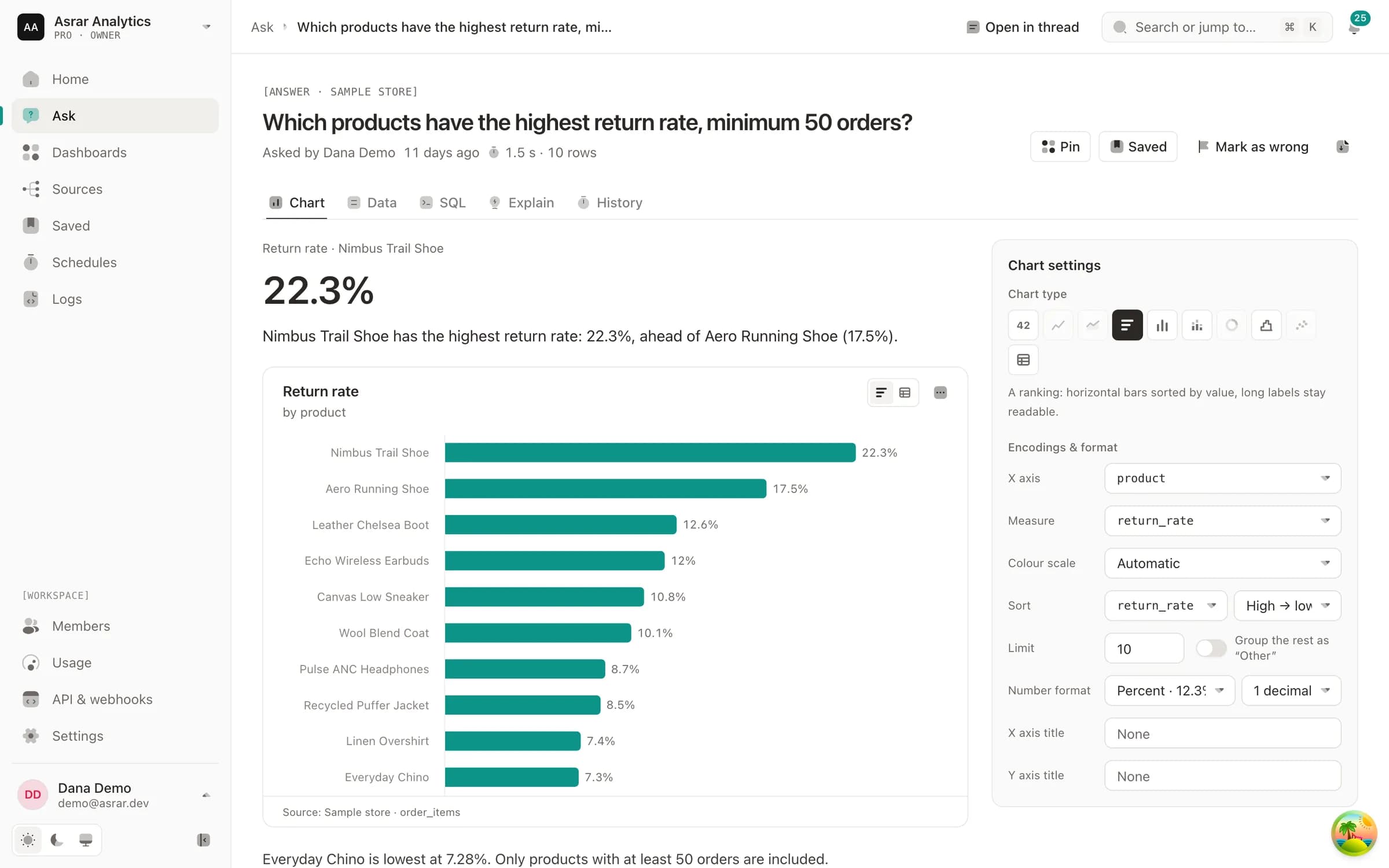Open the notifications bell with badge 25

coord(1354,27)
